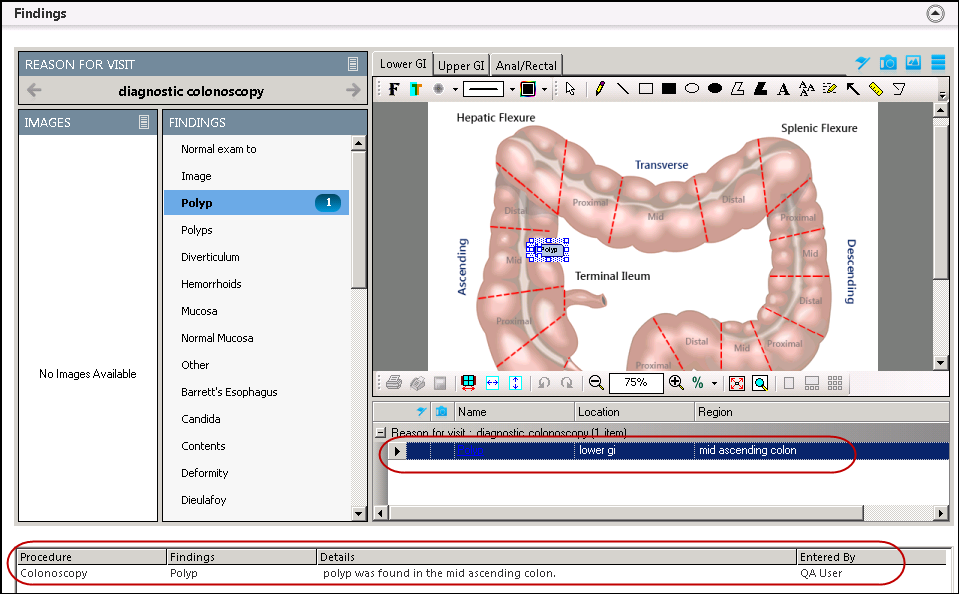Screen dimensions: 959x594
Task: Go to previous reason for visit
Action: (x=34, y=91)
